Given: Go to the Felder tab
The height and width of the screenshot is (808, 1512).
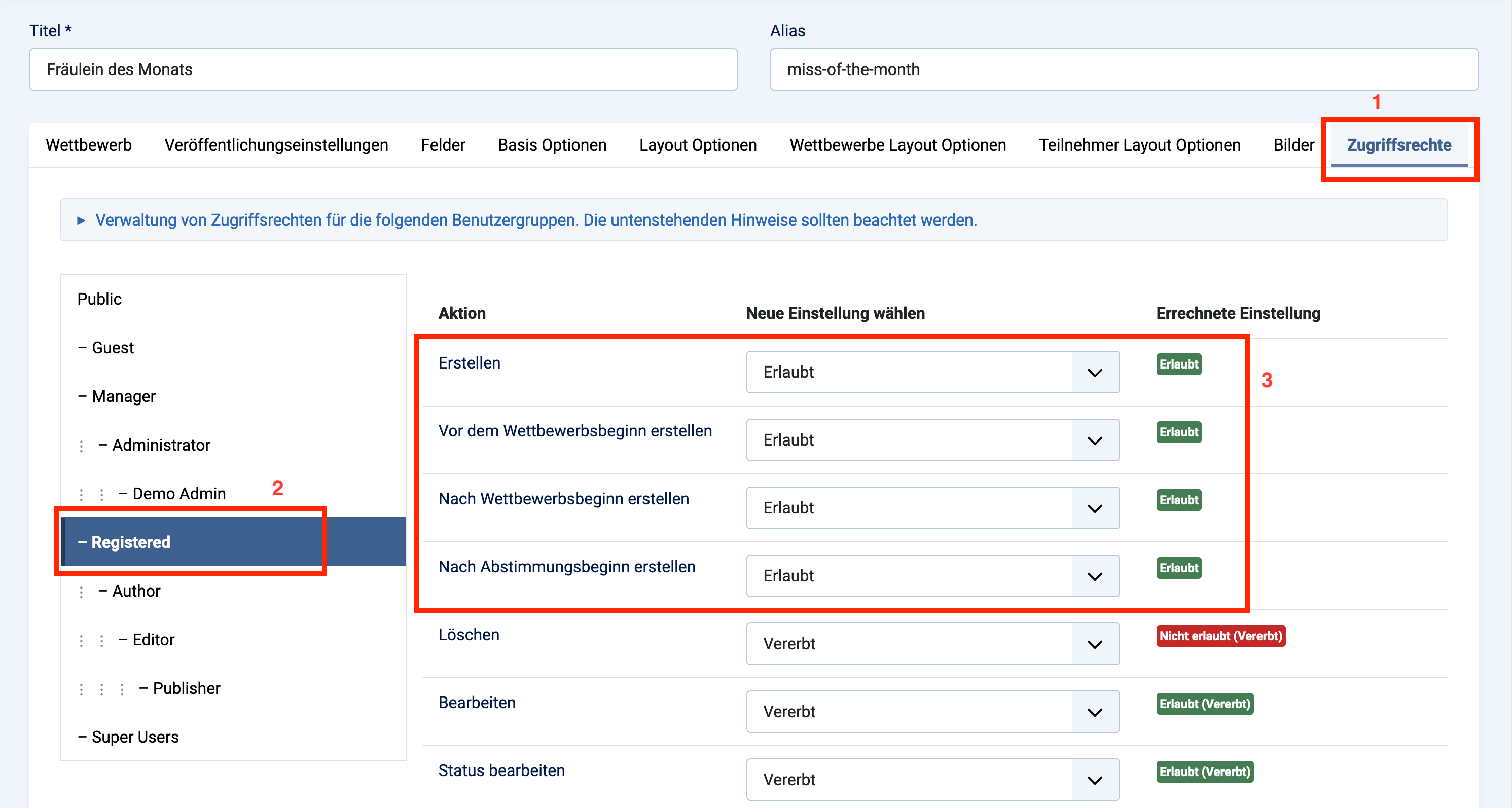Looking at the screenshot, I should tap(443, 145).
